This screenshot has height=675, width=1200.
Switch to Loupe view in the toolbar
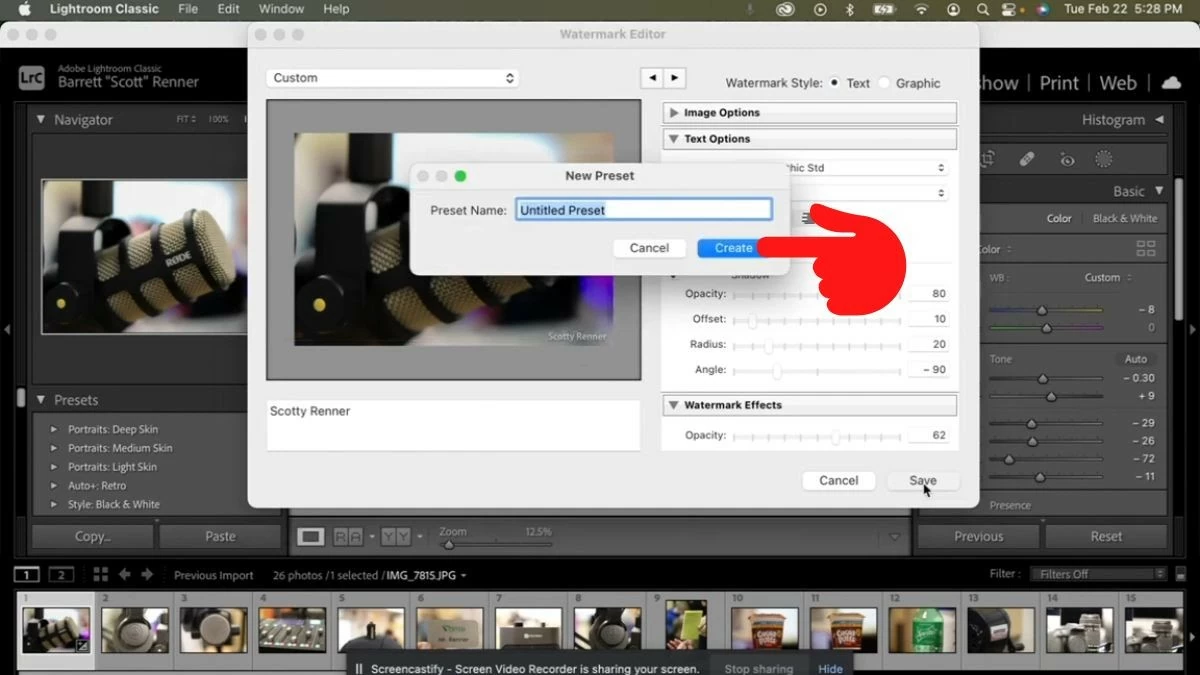tap(310, 536)
